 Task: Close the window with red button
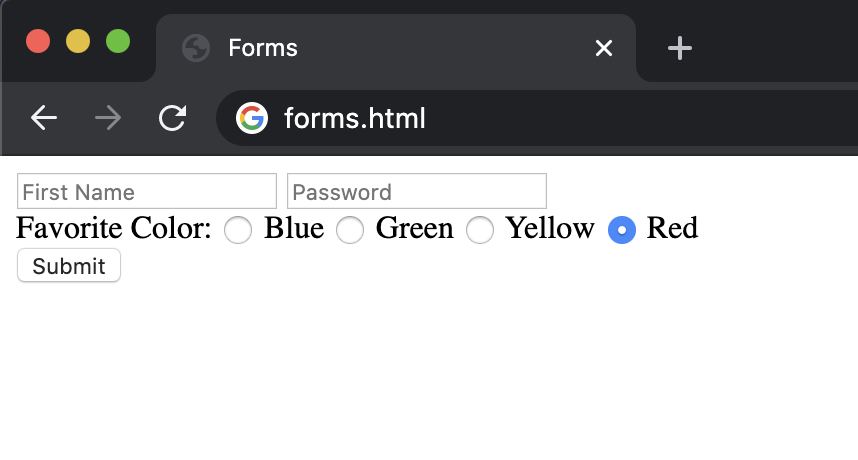[38, 42]
